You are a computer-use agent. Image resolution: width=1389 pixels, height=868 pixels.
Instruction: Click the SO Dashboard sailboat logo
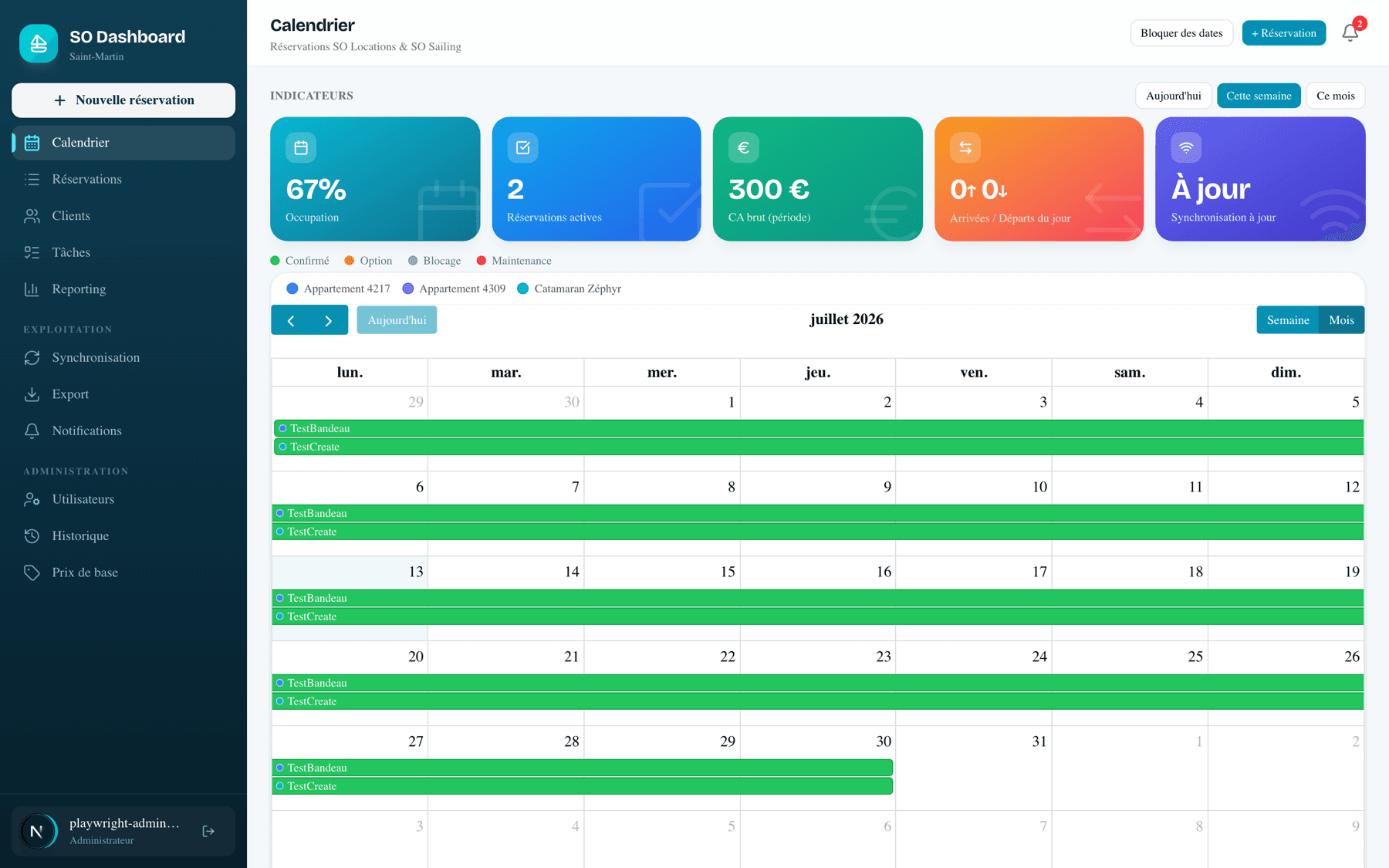pyautogui.click(x=39, y=44)
